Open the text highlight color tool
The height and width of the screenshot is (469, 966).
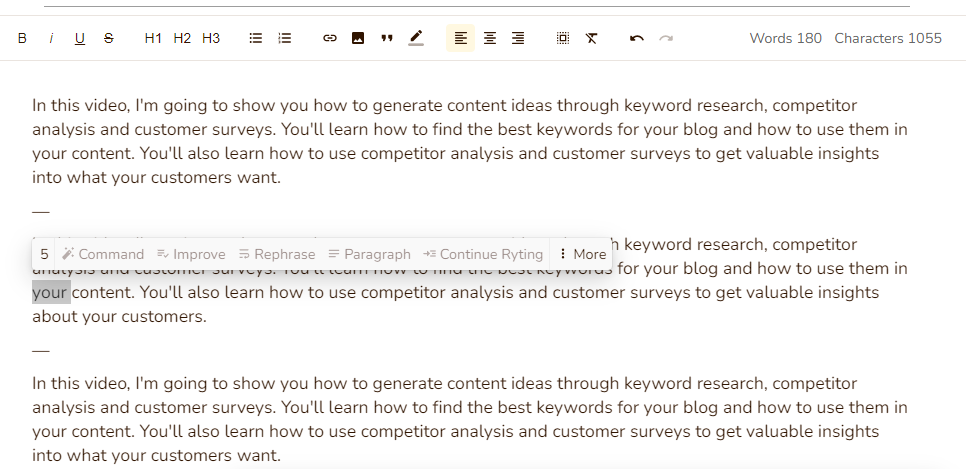pyautogui.click(x=416, y=38)
